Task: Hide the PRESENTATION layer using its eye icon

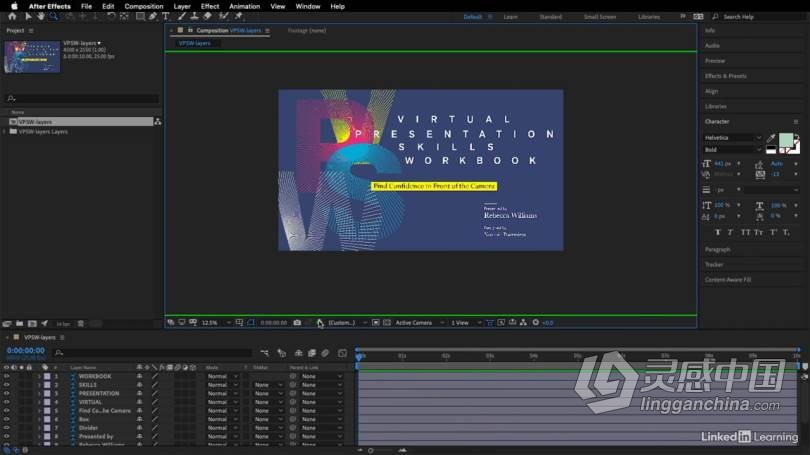Action: pyautogui.click(x=7, y=394)
